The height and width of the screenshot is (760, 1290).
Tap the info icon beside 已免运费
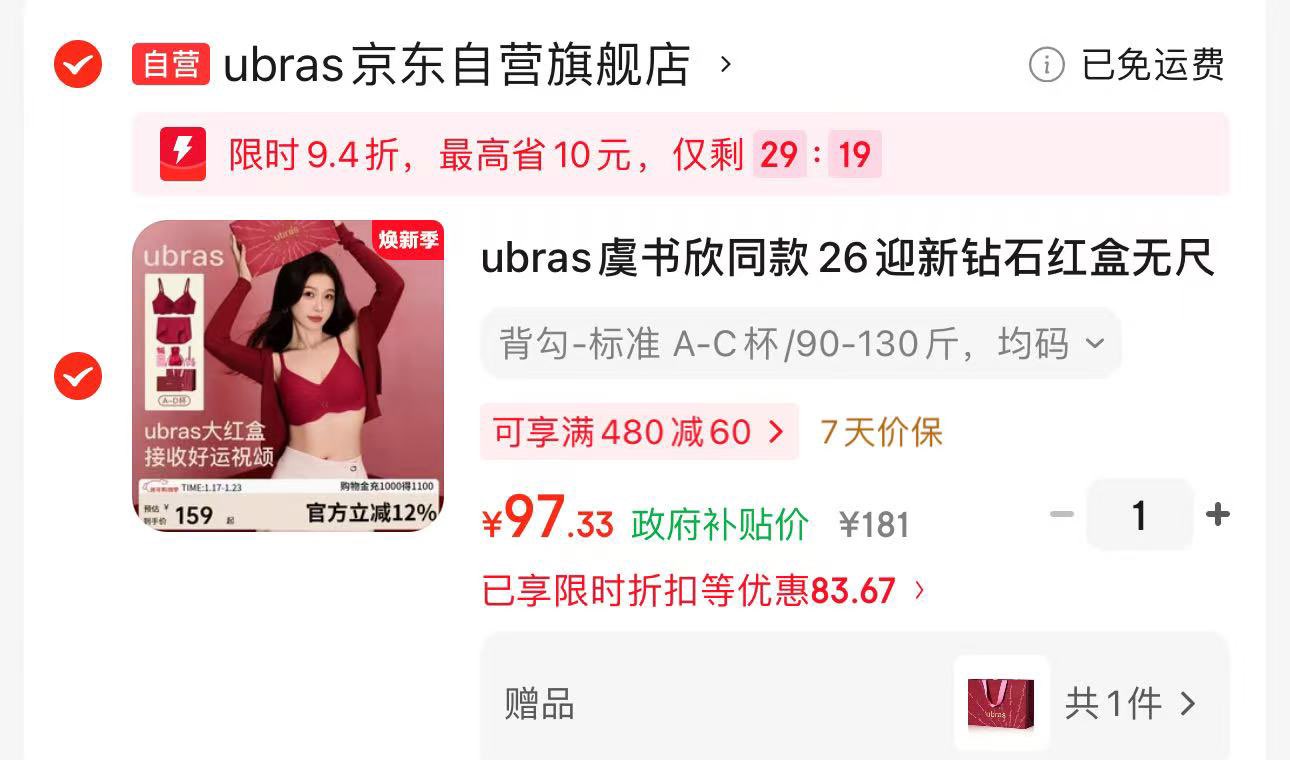(x=1047, y=65)
